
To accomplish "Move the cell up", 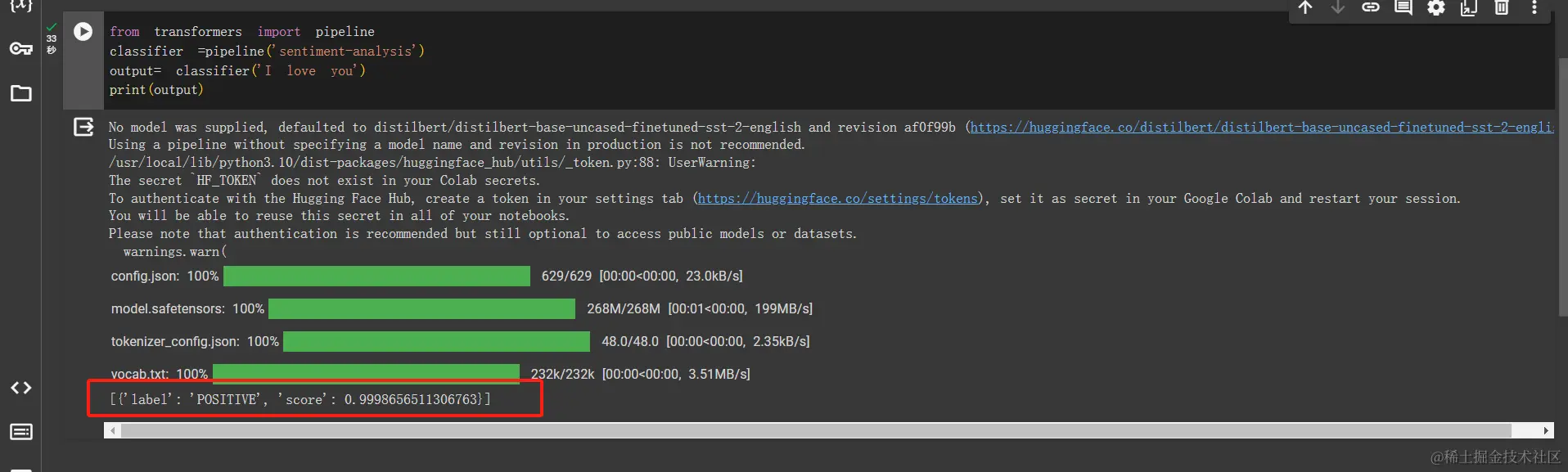I will coord(1305,8).
